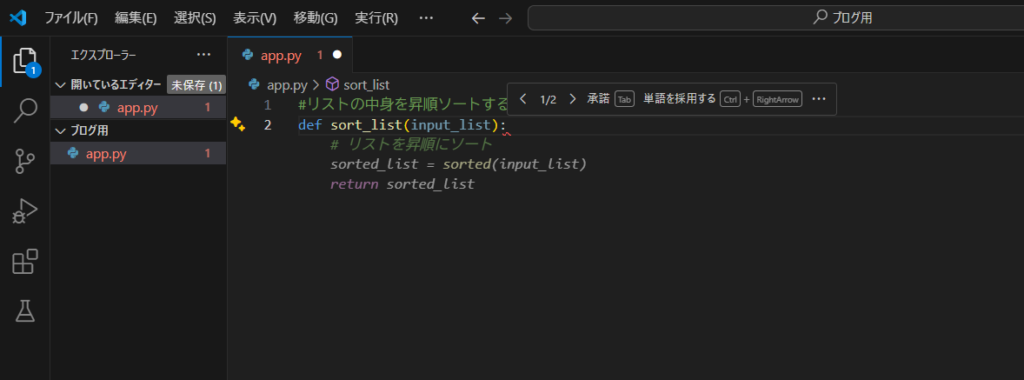Select the app.py editor tab
1024x380 pixels.
[290, 55]
